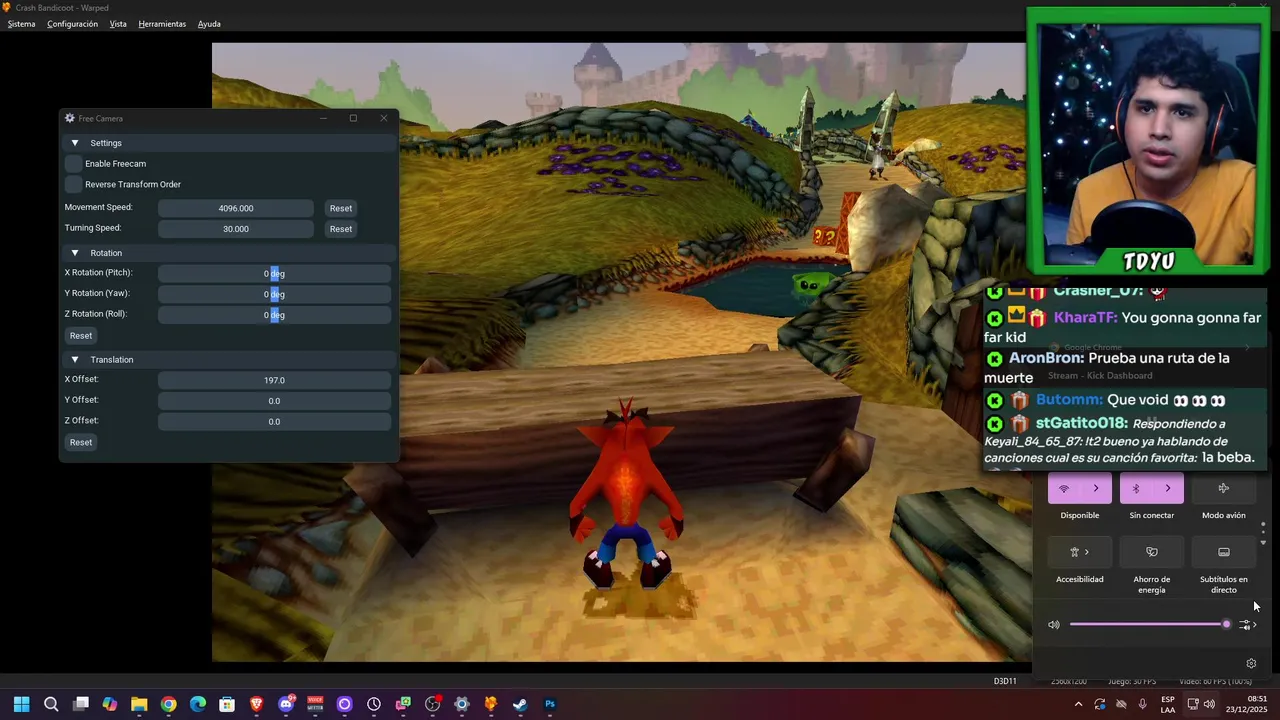Click the Movement Speed 4096.000 field
This screenshot has width=1280, height=720.
pyautogui.click(x=236, y=208)
